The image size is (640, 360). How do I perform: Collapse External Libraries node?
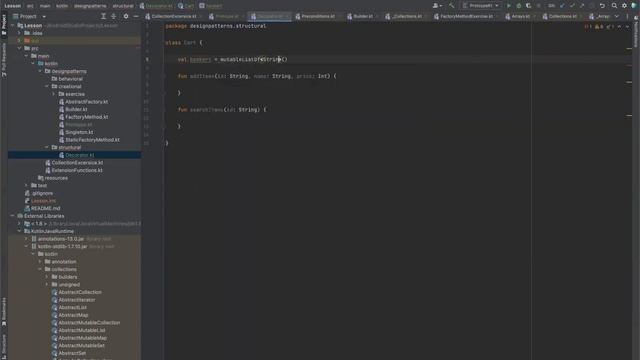13,216
